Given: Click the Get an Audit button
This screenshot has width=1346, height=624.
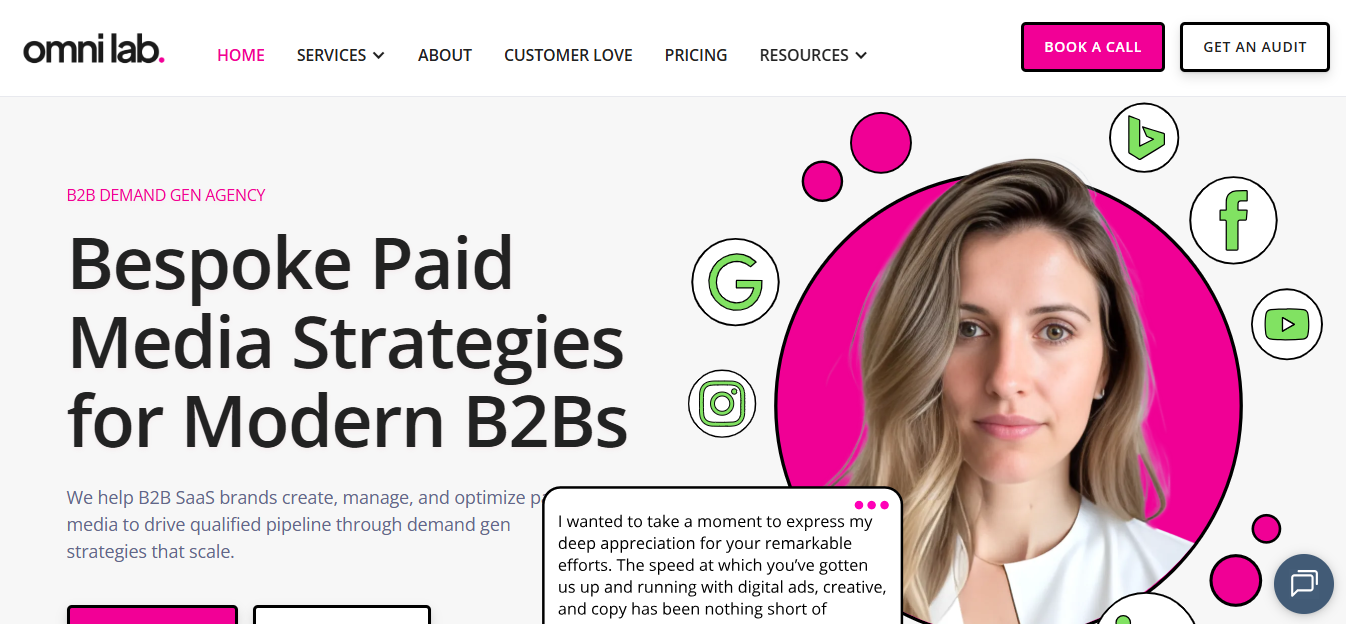Looking at the screenshot, I should [x=1255, y=47].
